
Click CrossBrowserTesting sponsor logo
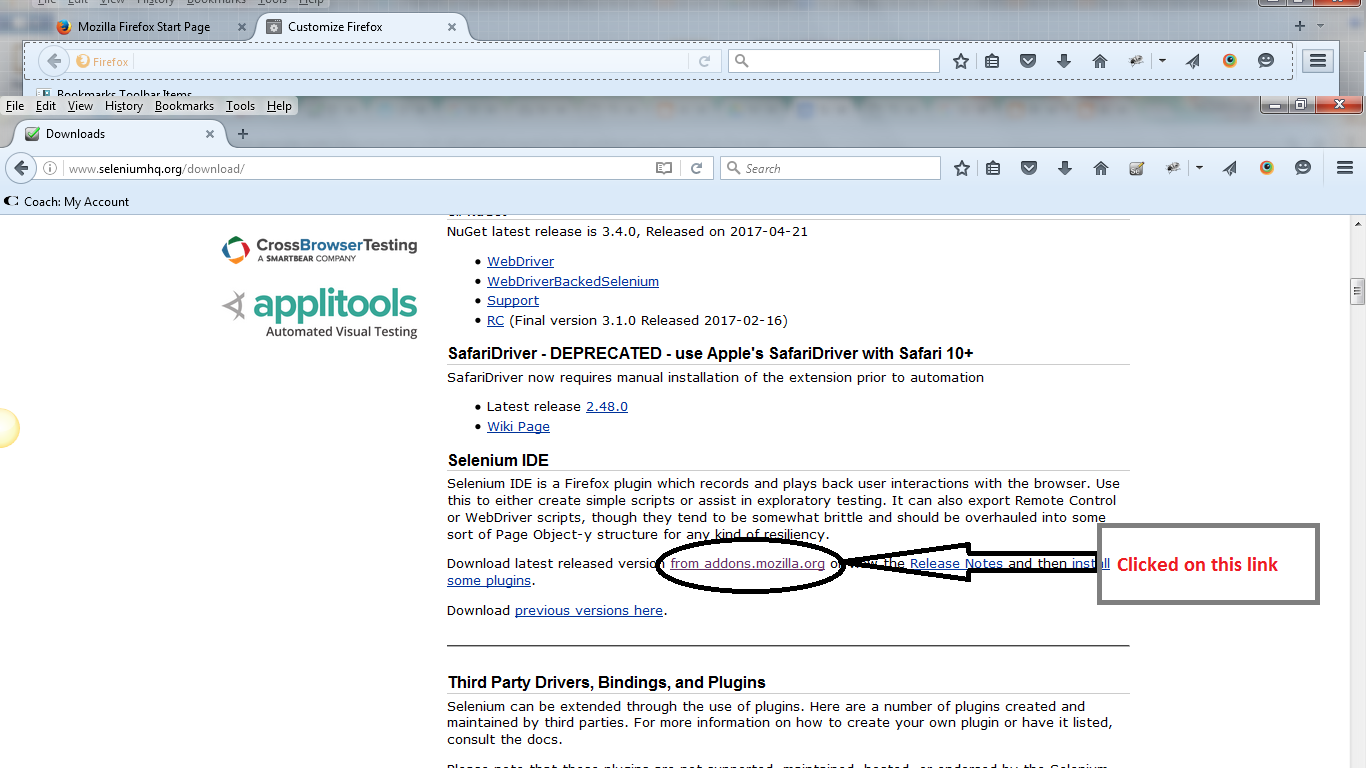[x=320, y=249]
